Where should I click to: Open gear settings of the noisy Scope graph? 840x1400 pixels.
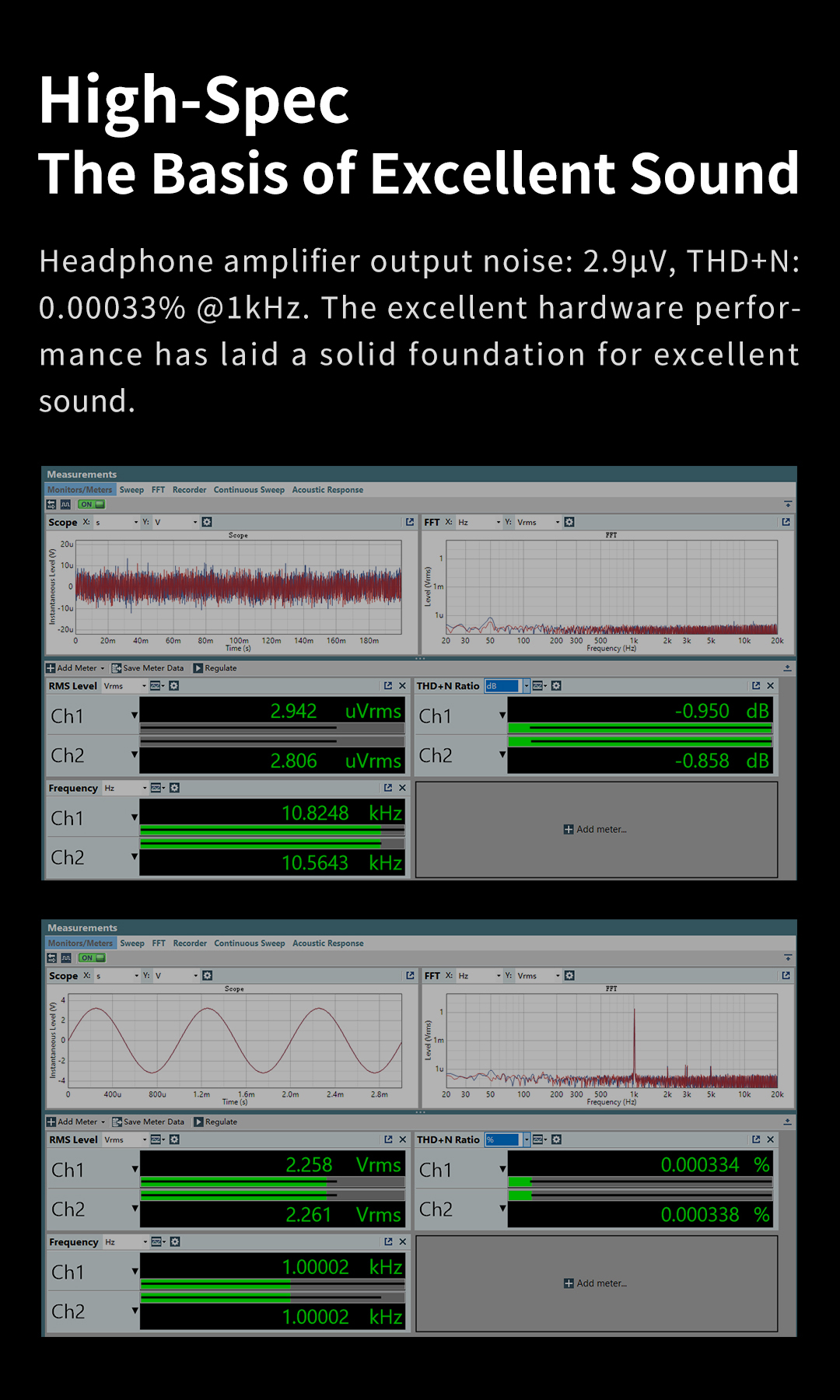pos(207,522)
